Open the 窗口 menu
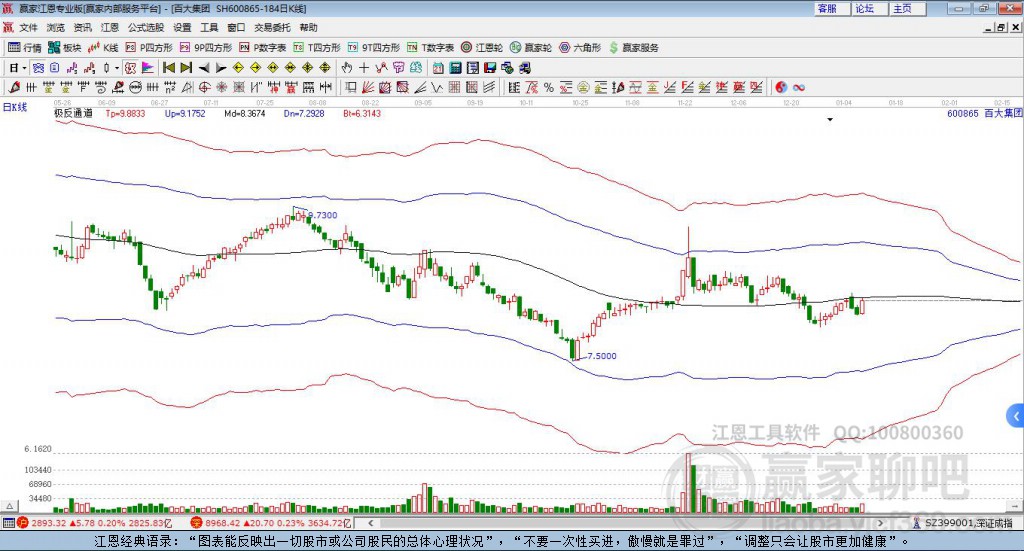The image size is (1024, 551). [236, 27]
